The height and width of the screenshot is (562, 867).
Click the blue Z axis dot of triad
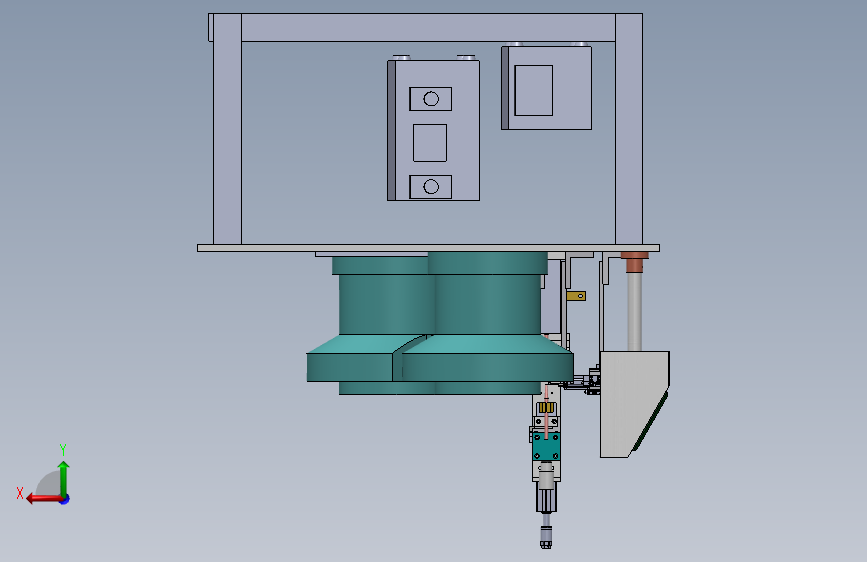65,499
